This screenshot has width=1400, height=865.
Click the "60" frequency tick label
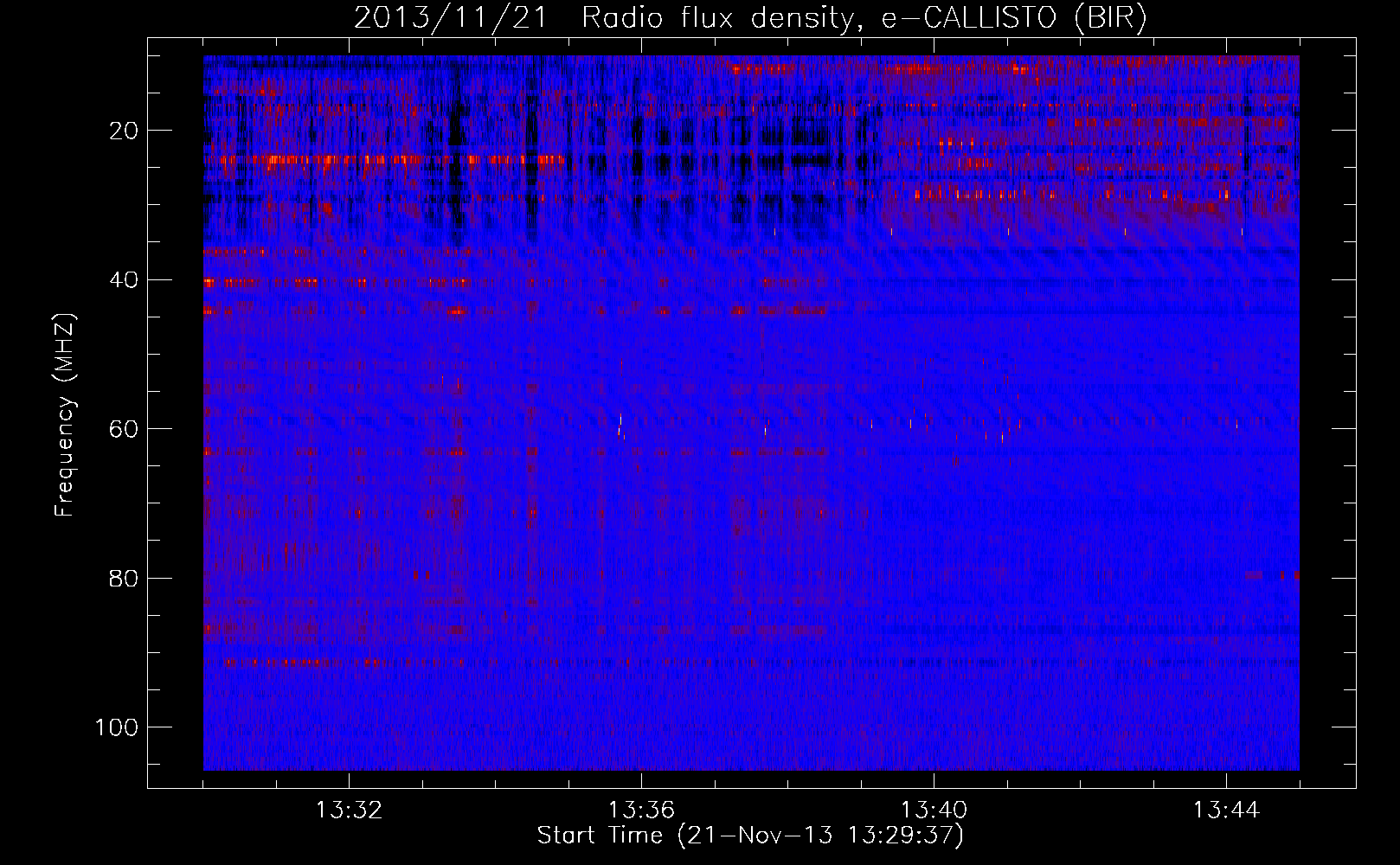click(125, 429)
